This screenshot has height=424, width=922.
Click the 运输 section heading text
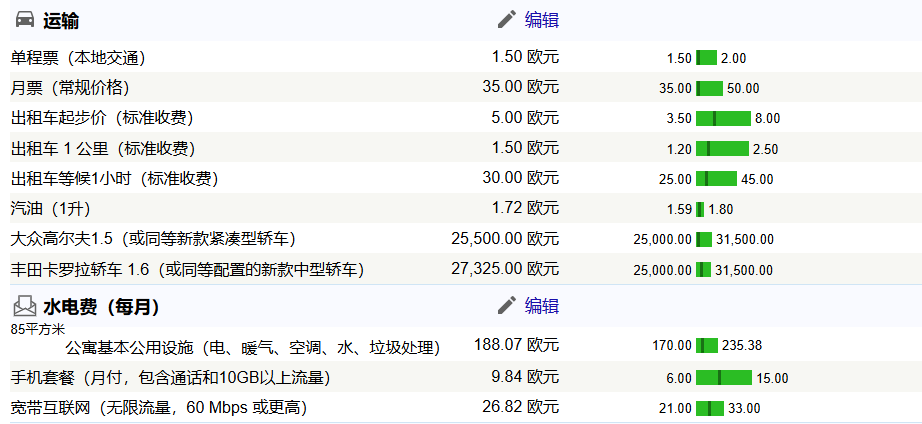(x=61, y=20)
